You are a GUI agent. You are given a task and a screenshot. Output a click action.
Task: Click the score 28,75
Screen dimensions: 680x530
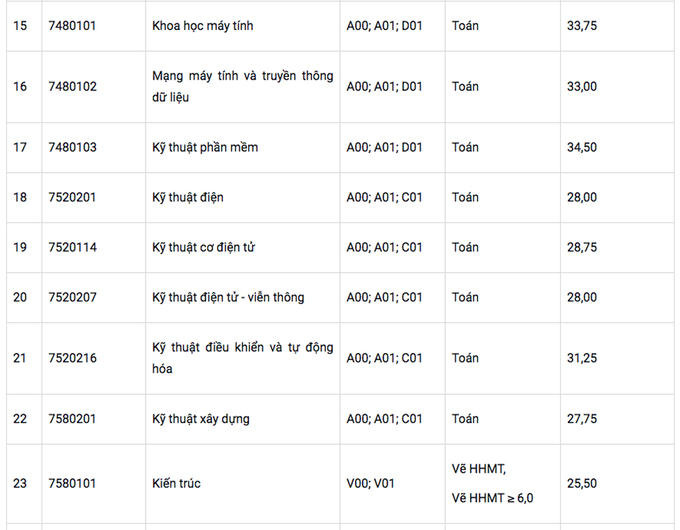pos(582,247)
